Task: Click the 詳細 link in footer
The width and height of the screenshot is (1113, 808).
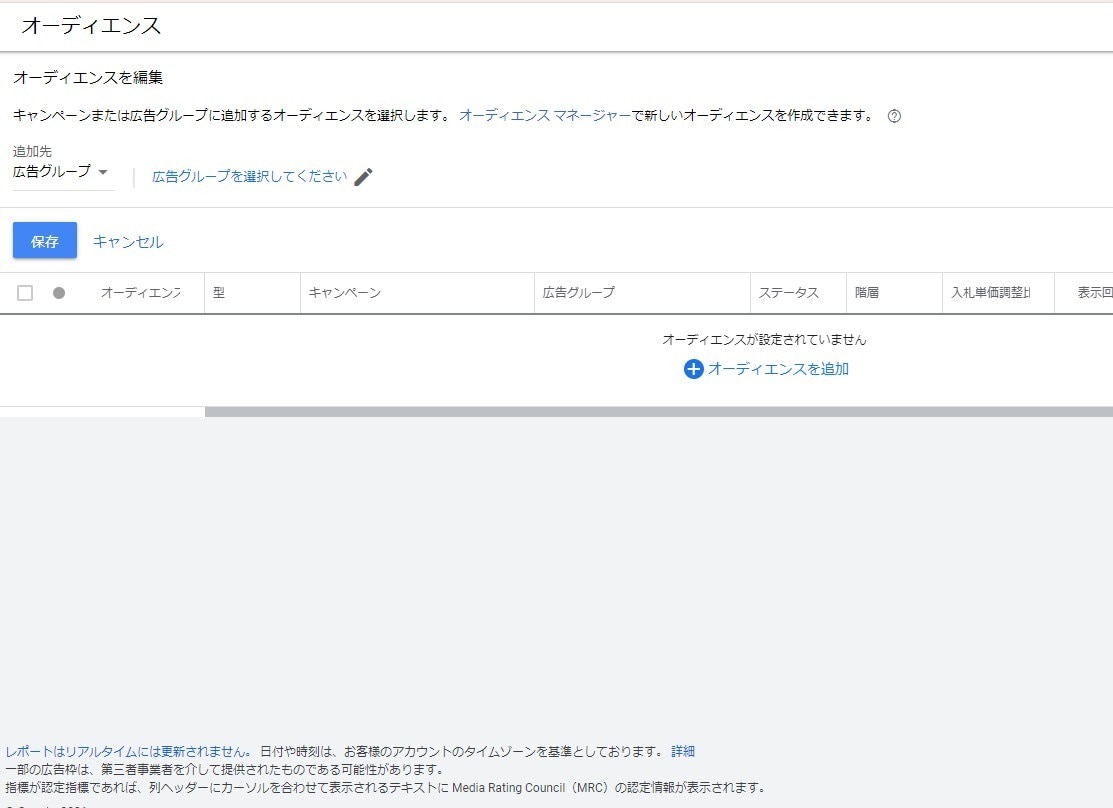Action: (x=683, y=751)
